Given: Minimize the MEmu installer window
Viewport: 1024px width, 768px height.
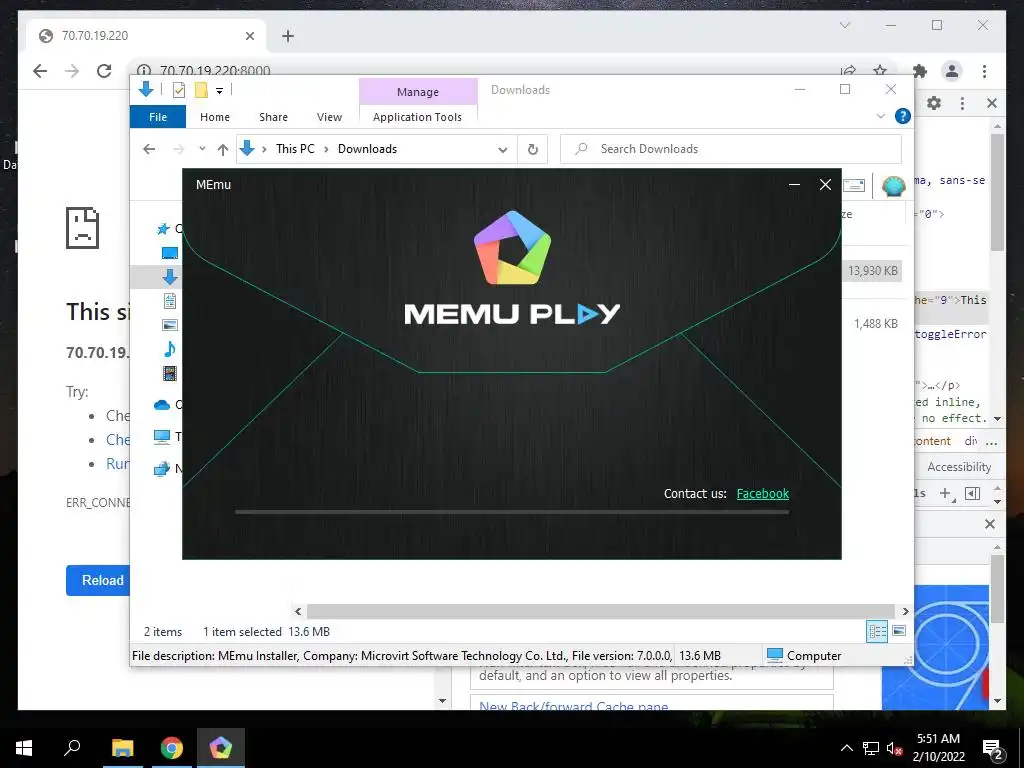Looking at the screenshot, I should (794, 185).
